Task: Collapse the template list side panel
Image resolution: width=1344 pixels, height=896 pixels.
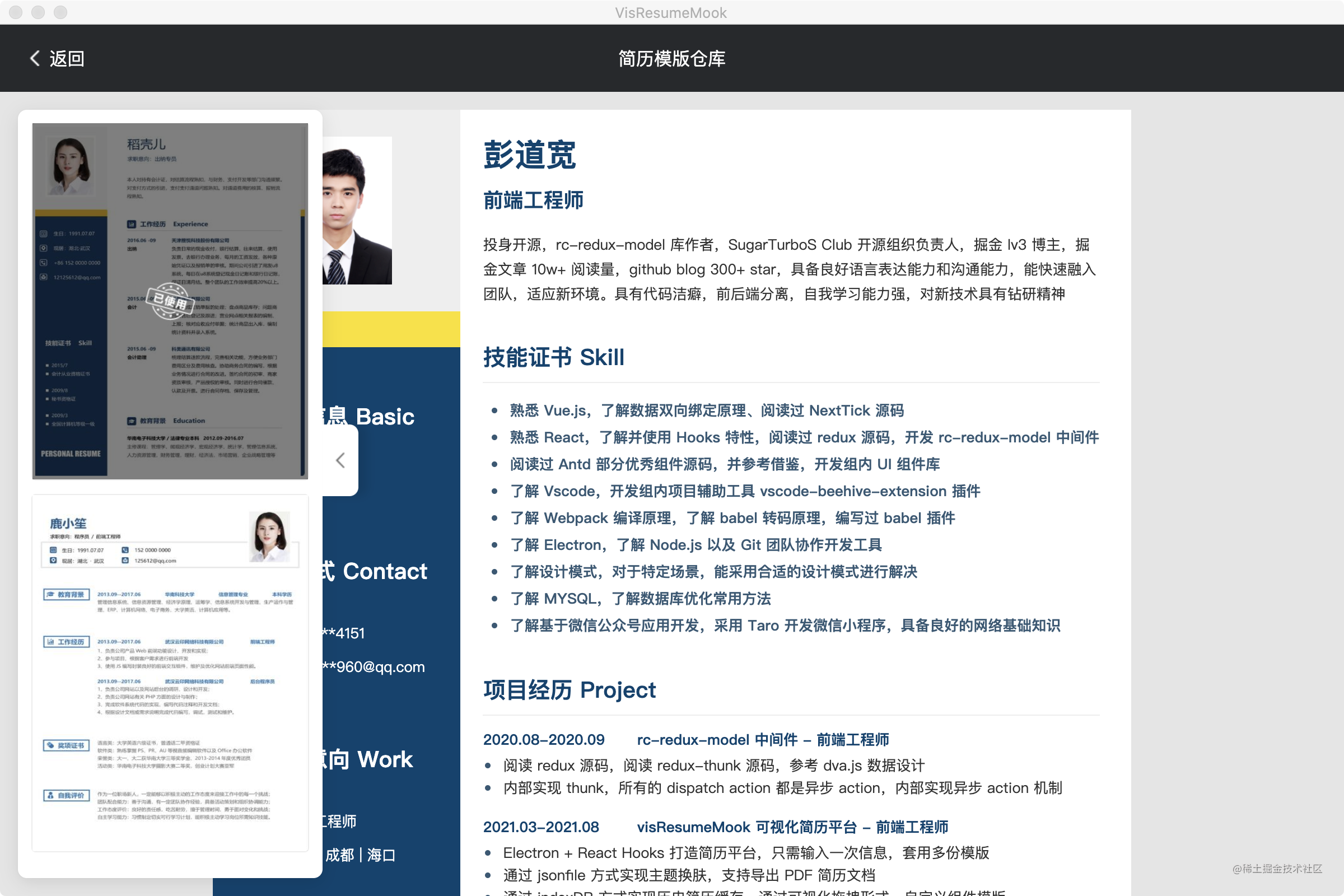Action: (x=340, y=460)
